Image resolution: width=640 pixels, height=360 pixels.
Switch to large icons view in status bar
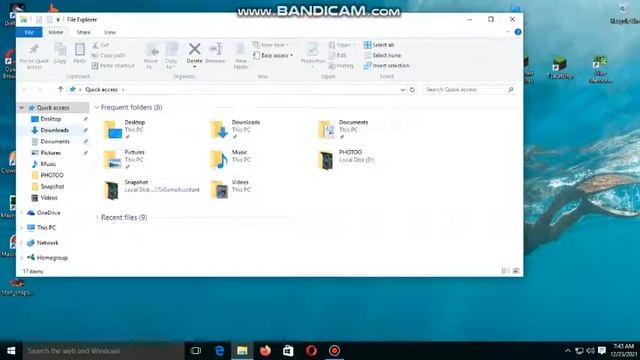(516, 271)
